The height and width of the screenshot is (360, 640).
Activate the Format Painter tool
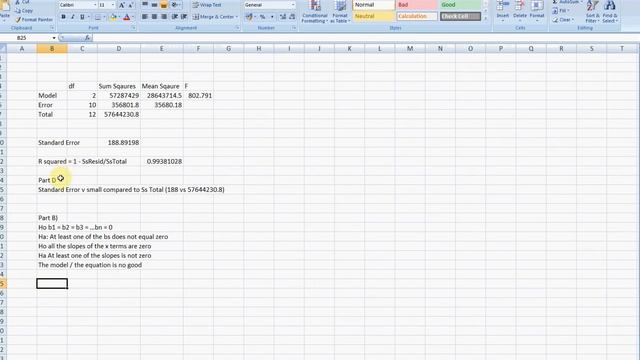[34, 20]
